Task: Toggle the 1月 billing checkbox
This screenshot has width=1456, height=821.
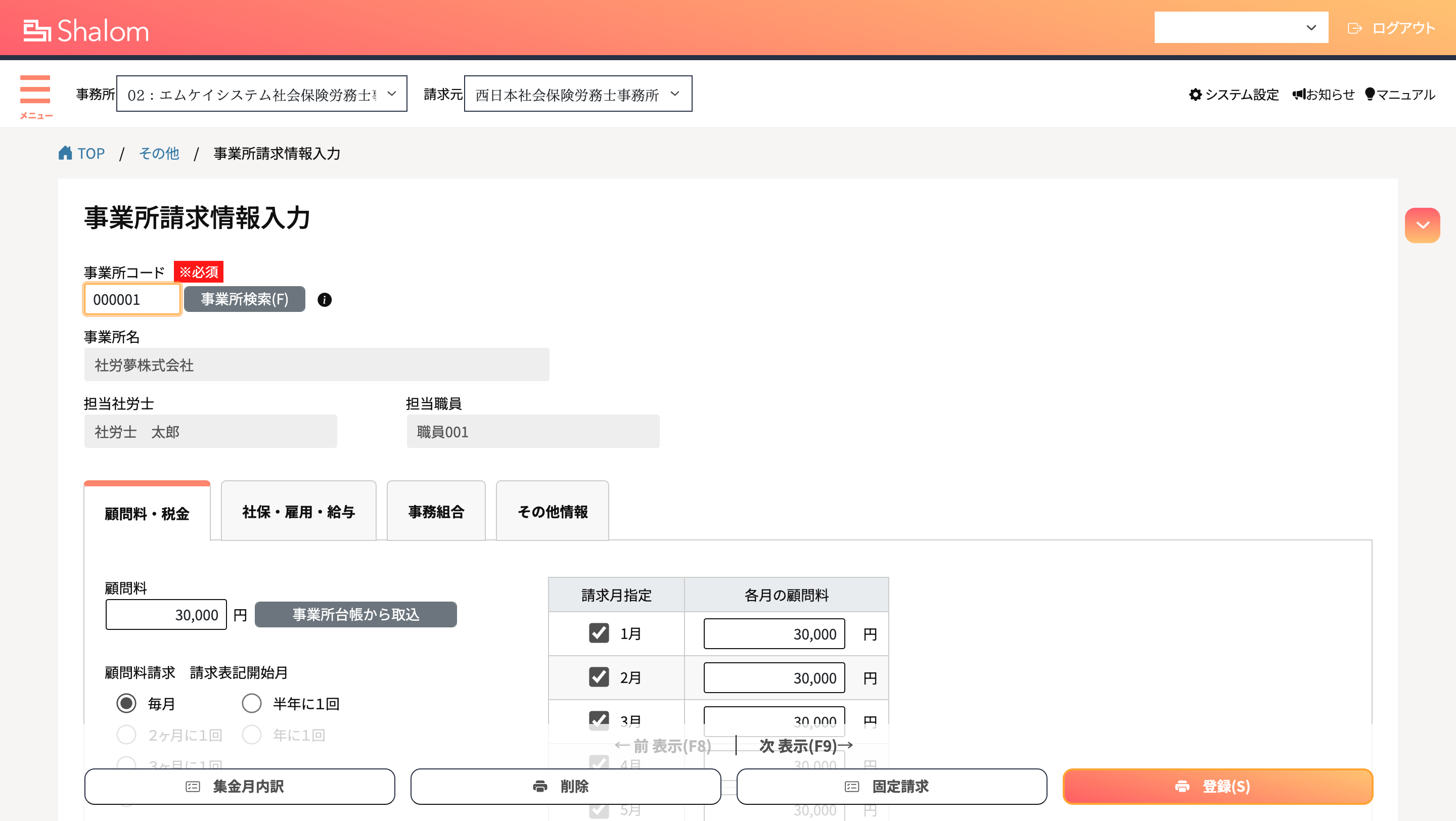Action: point(599,633)
